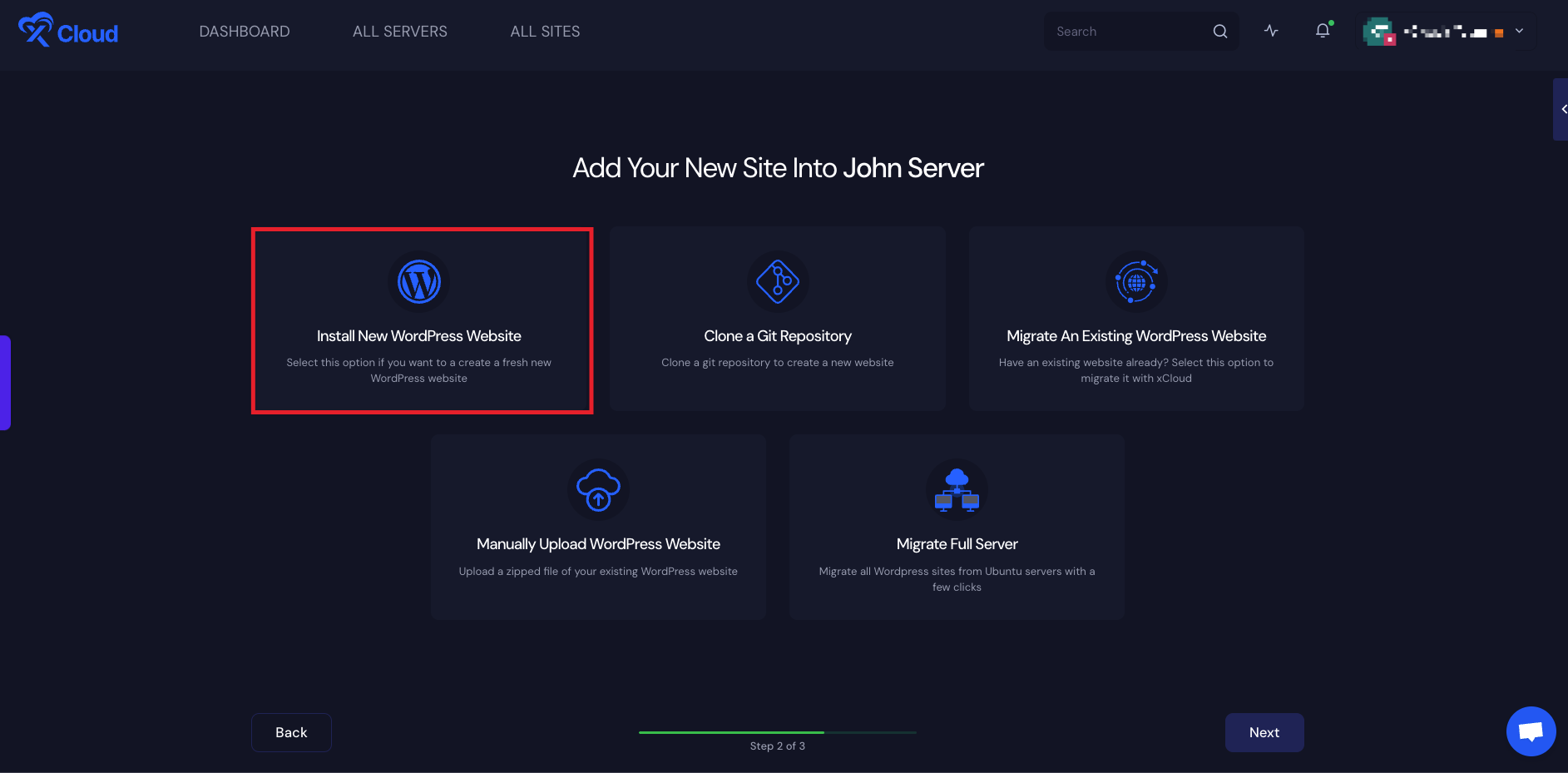Focus the Search input field
Viewport: 1568px width, 773px height.
(1127, 32)
